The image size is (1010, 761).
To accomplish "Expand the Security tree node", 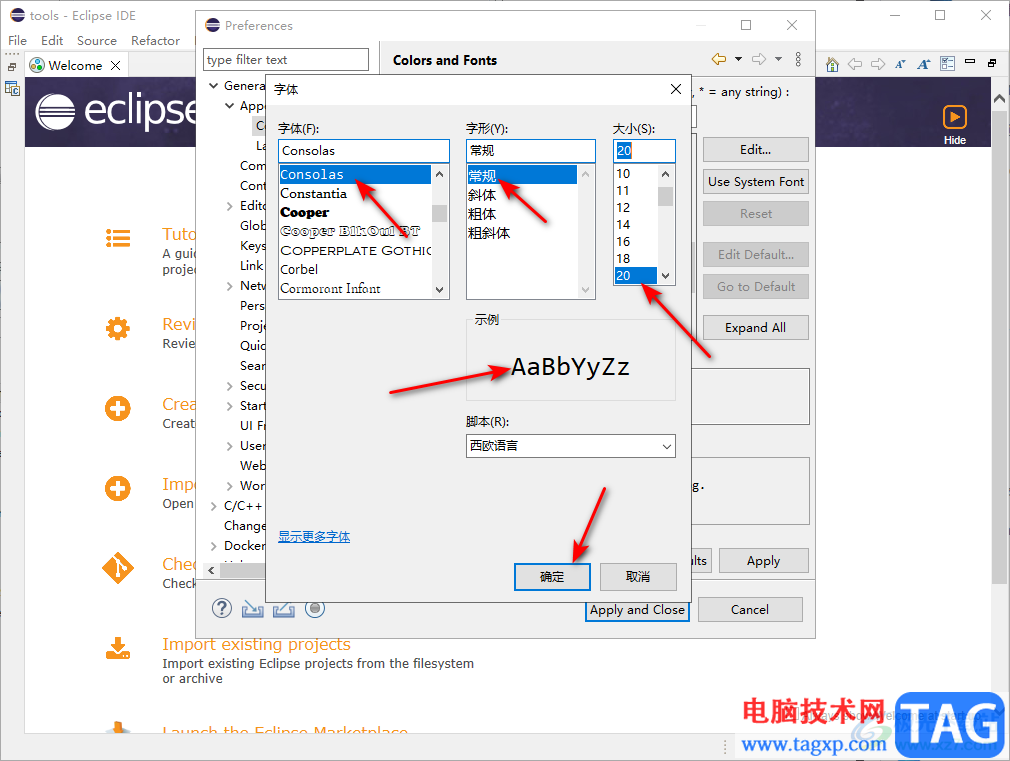I will 230,386.
